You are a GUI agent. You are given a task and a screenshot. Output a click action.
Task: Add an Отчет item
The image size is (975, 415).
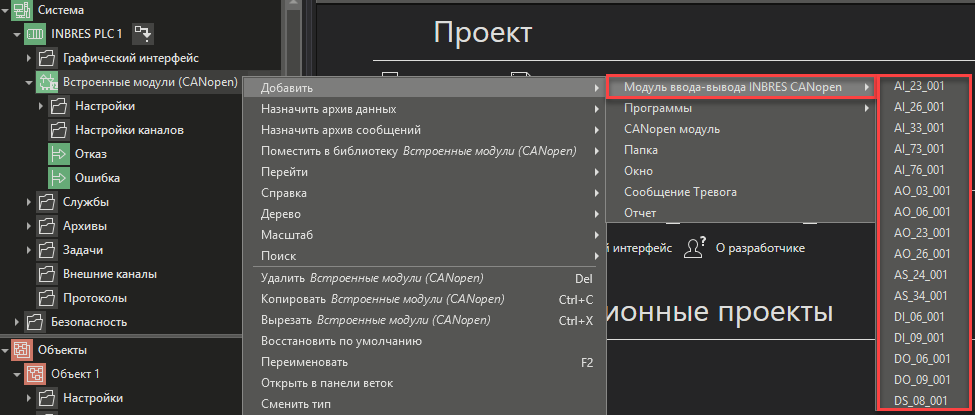point(741,213)
